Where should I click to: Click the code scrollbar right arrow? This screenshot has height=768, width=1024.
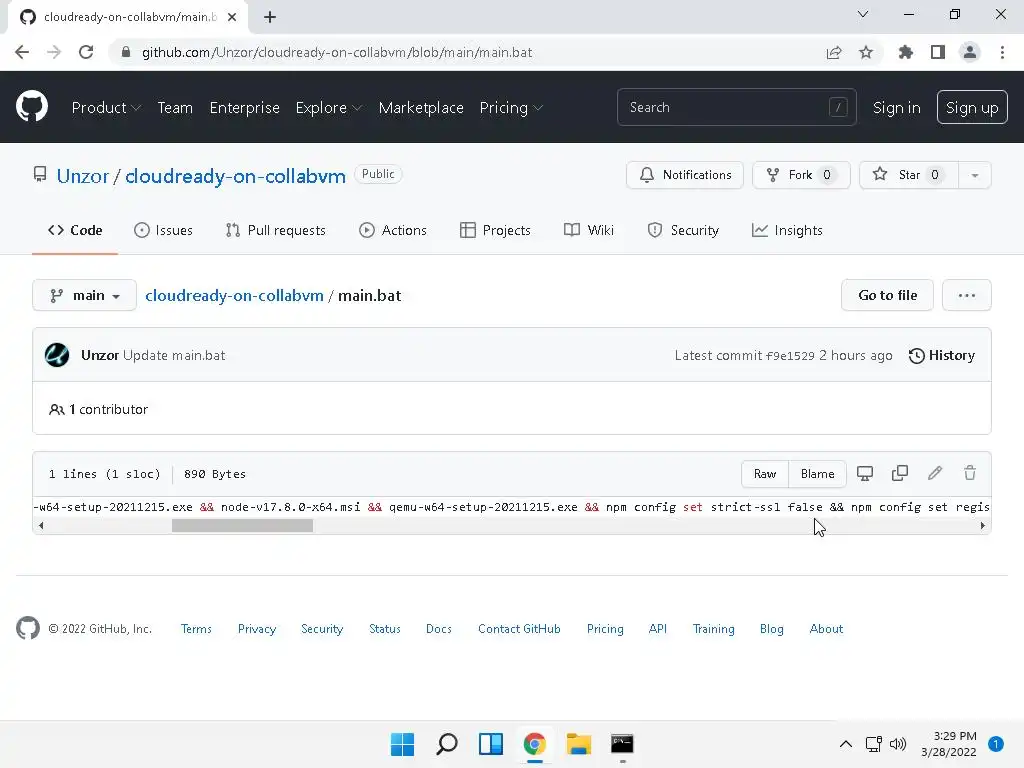click(982, 525)
